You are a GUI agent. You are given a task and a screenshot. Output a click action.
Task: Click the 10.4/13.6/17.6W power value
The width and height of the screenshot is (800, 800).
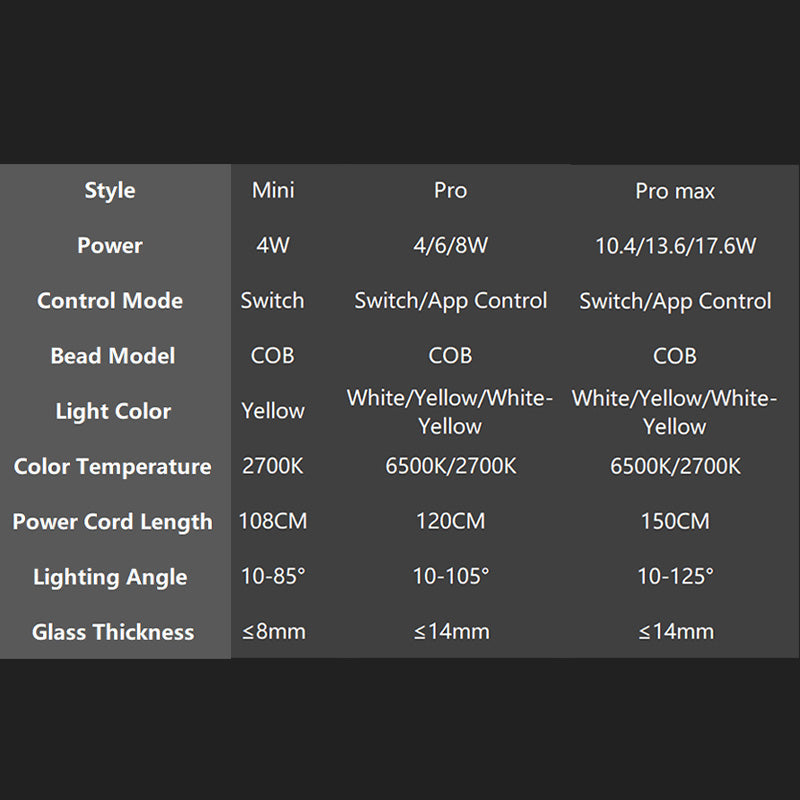click(675, 246)
